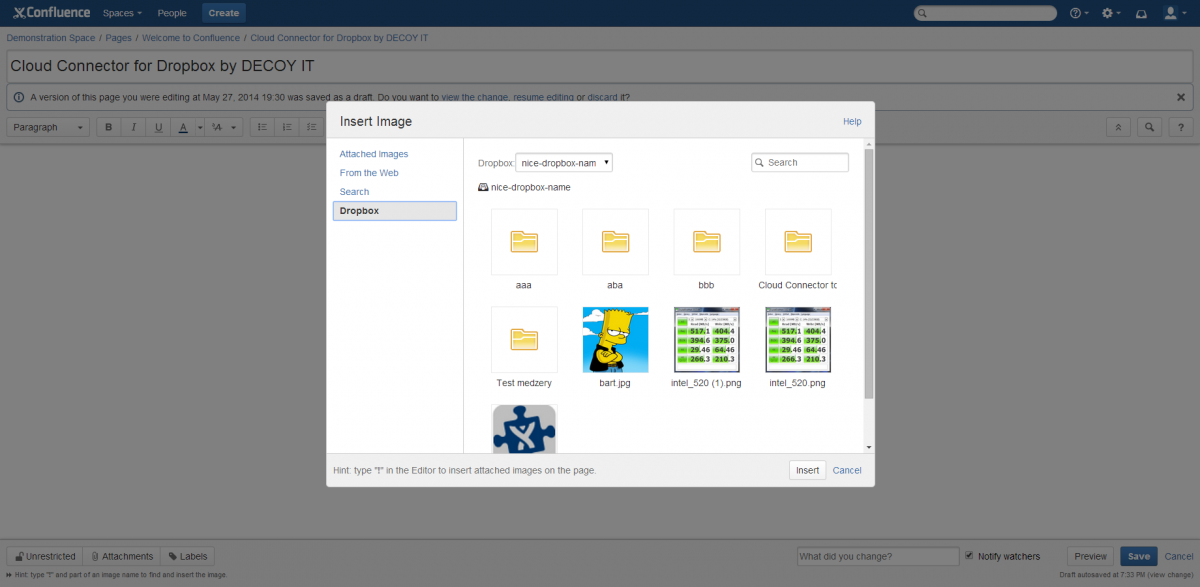Screen dimensions: 1200x587
Task: Open the aba folder
Action: pyautogui.click(x=615, y=241)
